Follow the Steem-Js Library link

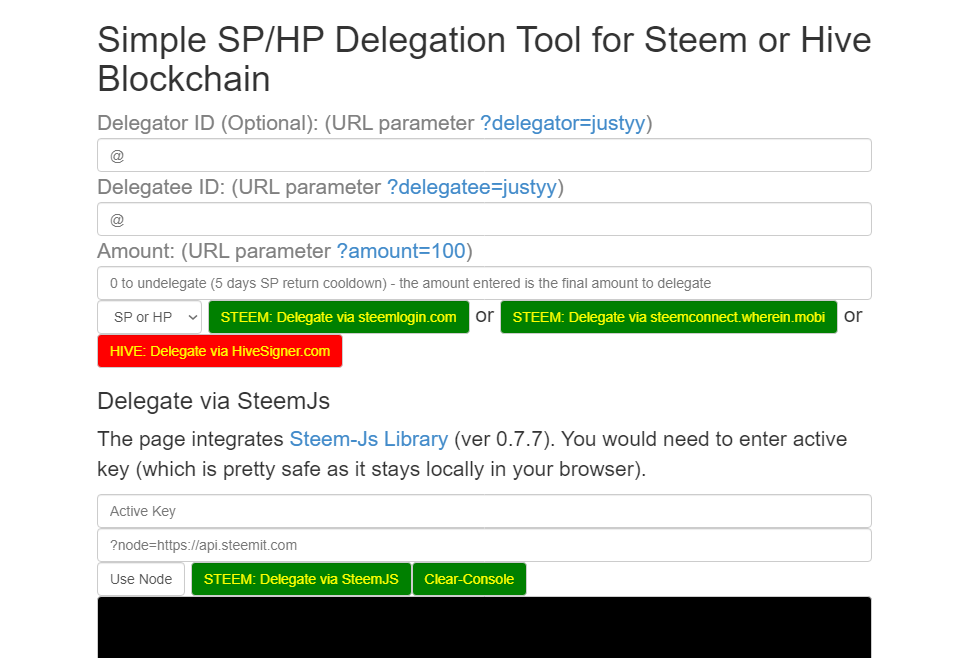pos(369,439)
